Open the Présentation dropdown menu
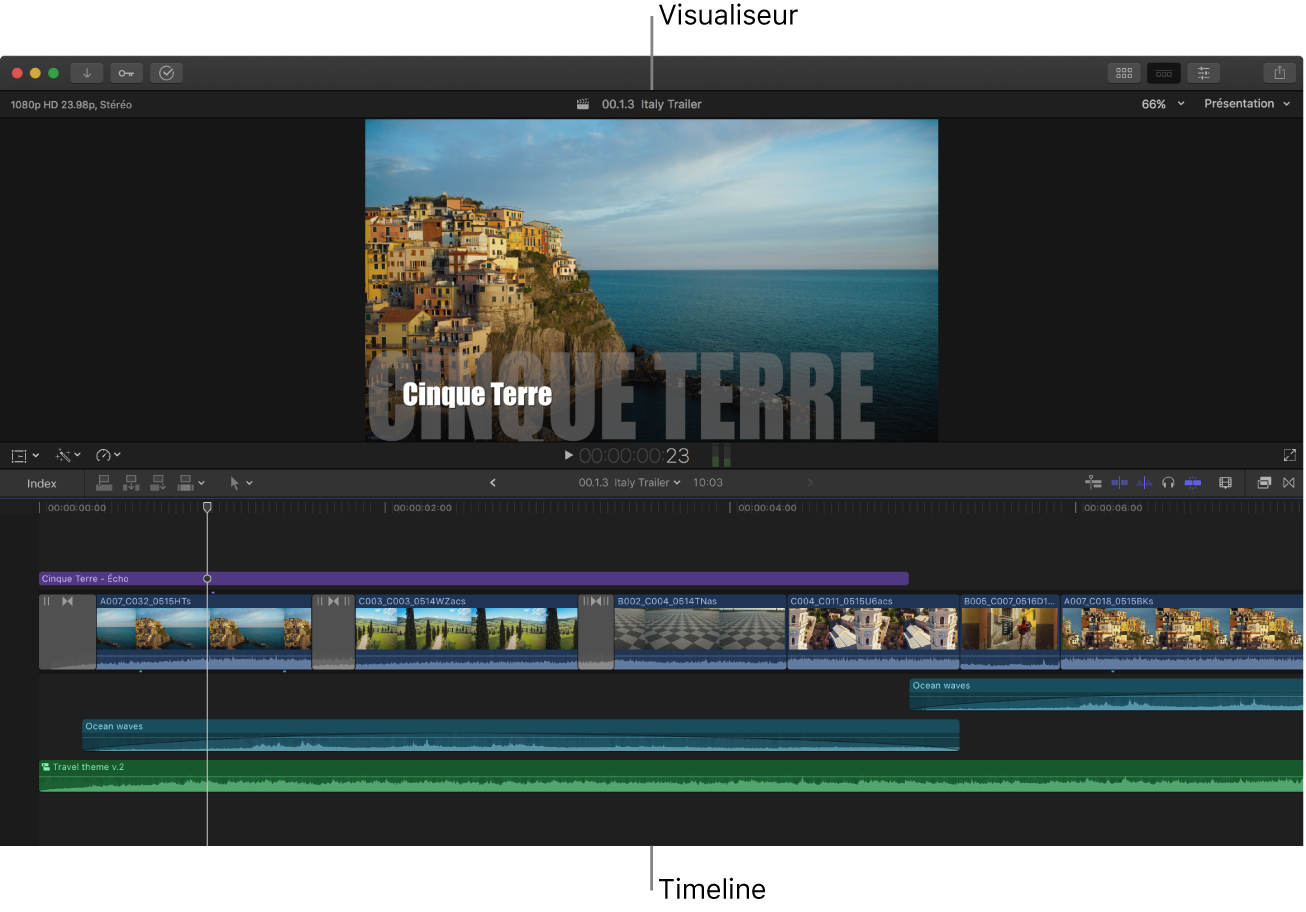1306x912 pixels. (x=1245, y=103)
